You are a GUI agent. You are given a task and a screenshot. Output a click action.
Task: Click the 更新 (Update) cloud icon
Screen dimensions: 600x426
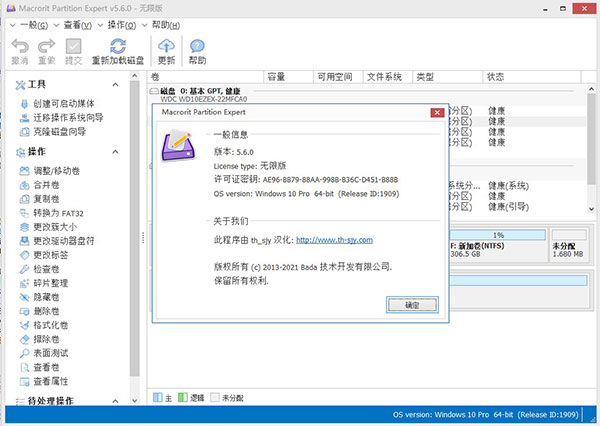pos(166,46)
